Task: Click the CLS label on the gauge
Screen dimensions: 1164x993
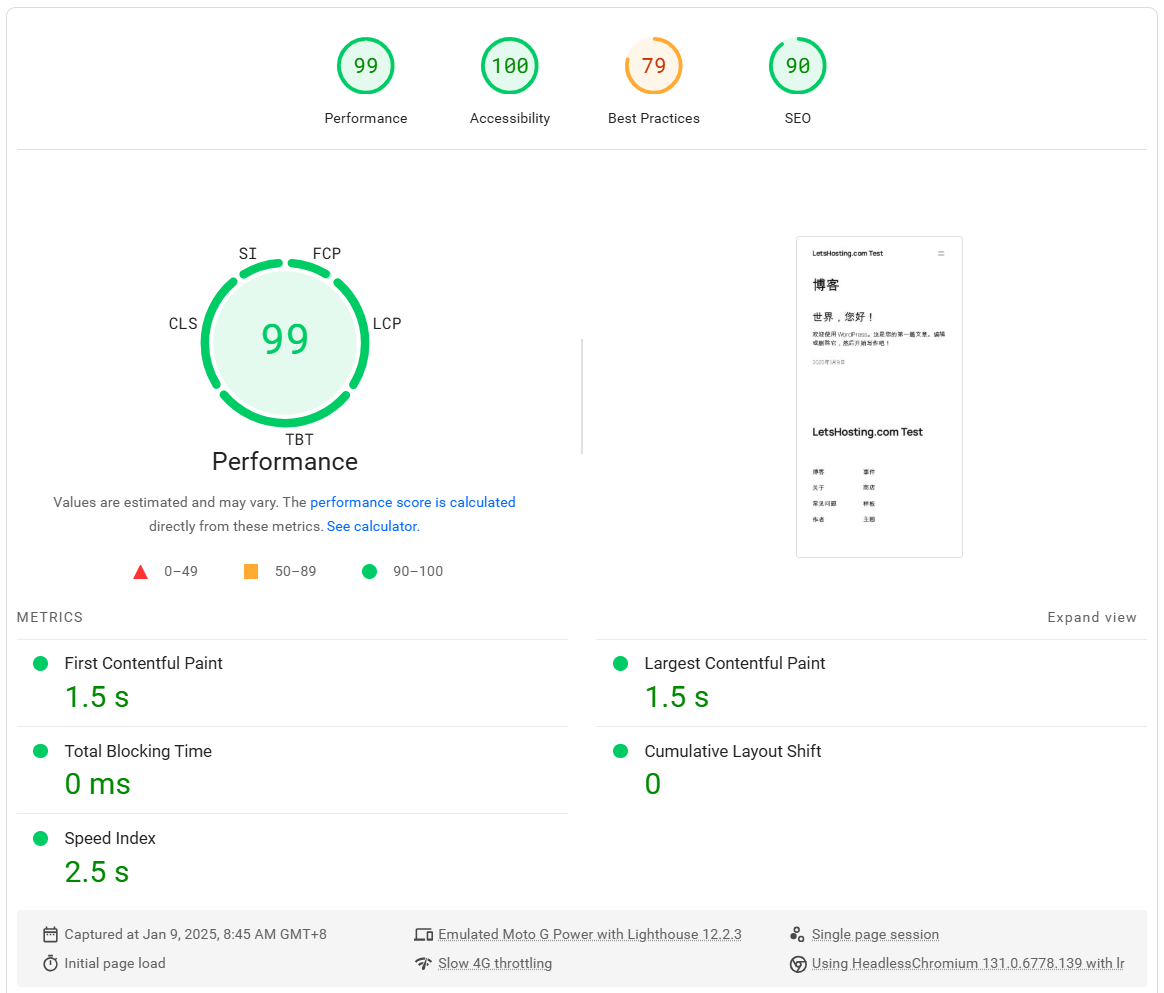Action: pyautogui.click(x=183, y=324)
